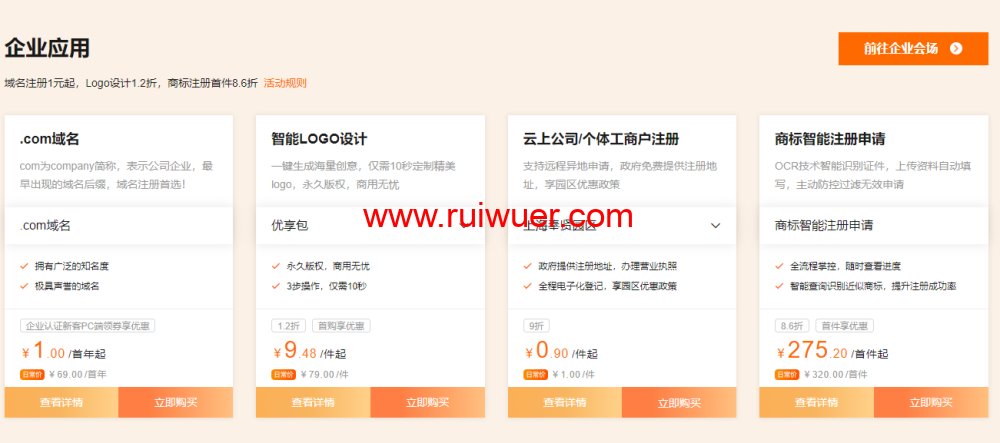Image resolution: width=1000 pixels, height=443 pixels.
Task: Go to 前往企业会场 enterprise venue
Action: coord(912,48)
